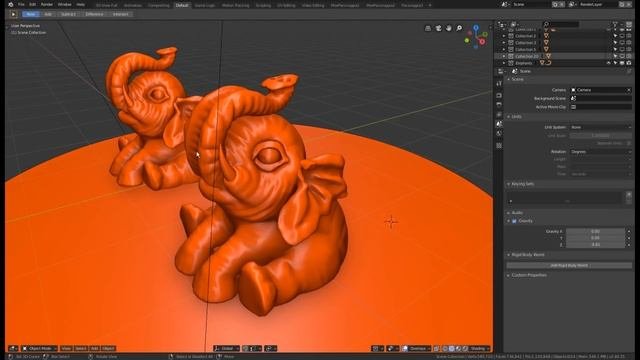Toggle viewport visibility of Collection 3
The height and width of the screenshot is (360, 640).
coord(622,42)
